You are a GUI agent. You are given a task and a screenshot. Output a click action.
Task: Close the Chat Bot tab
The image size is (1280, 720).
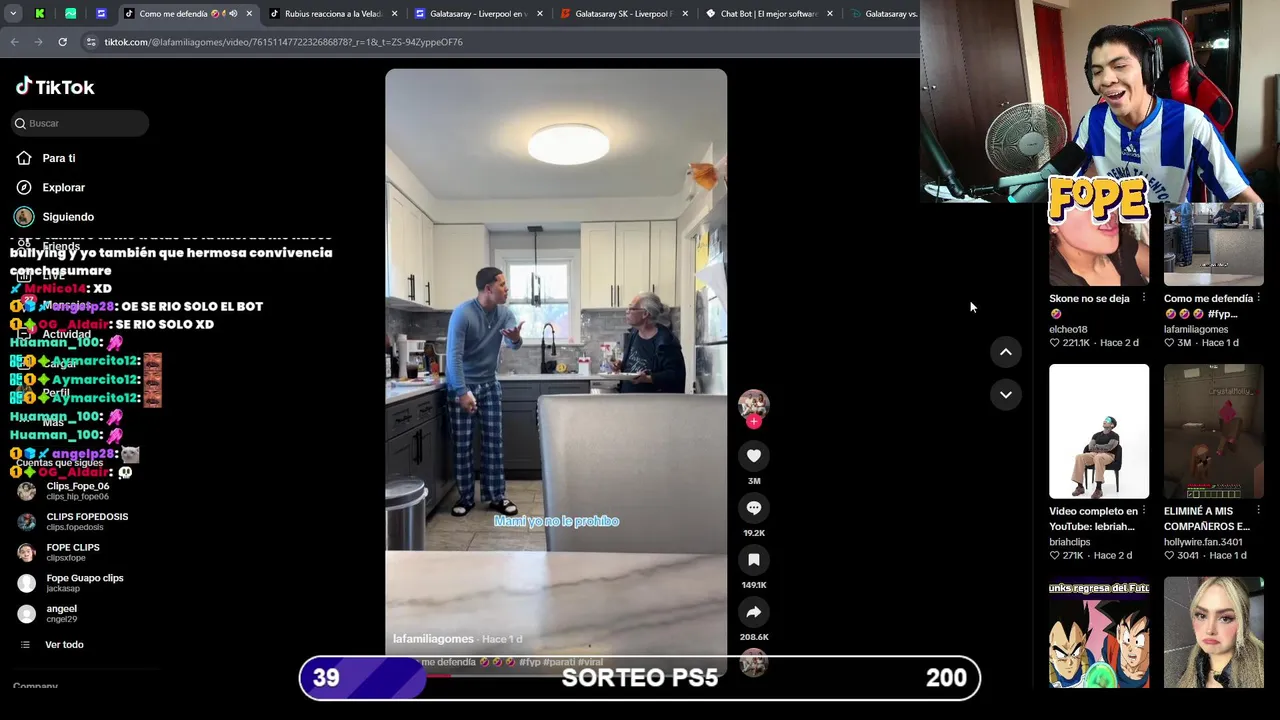829,14
